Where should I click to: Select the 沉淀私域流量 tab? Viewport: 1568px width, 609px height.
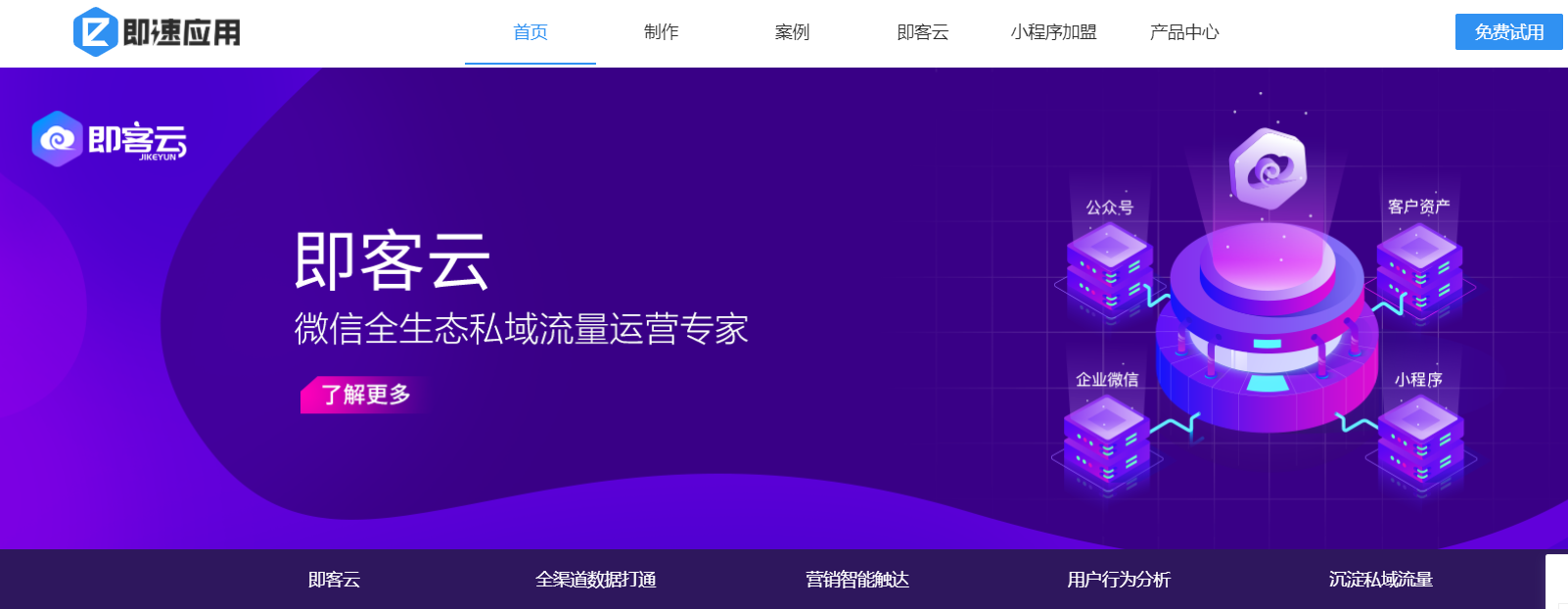(x=1380, y=580)
